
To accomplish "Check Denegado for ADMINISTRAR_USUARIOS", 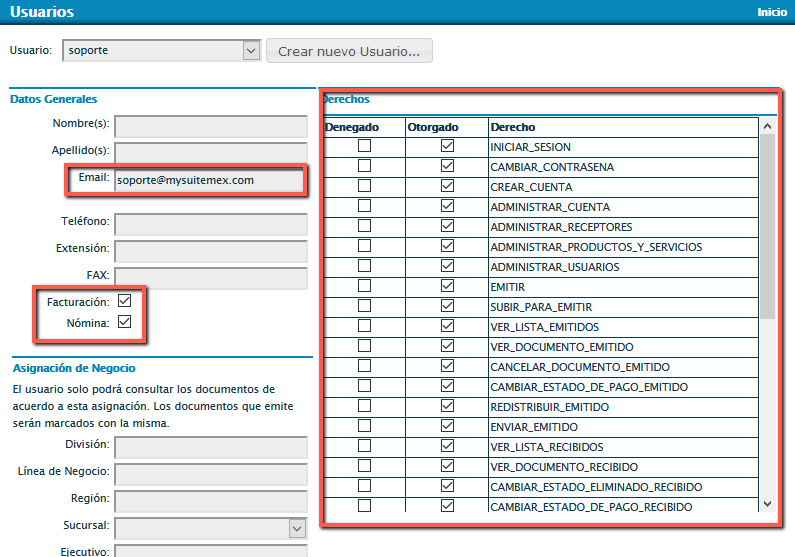I will tap(365, 266).
